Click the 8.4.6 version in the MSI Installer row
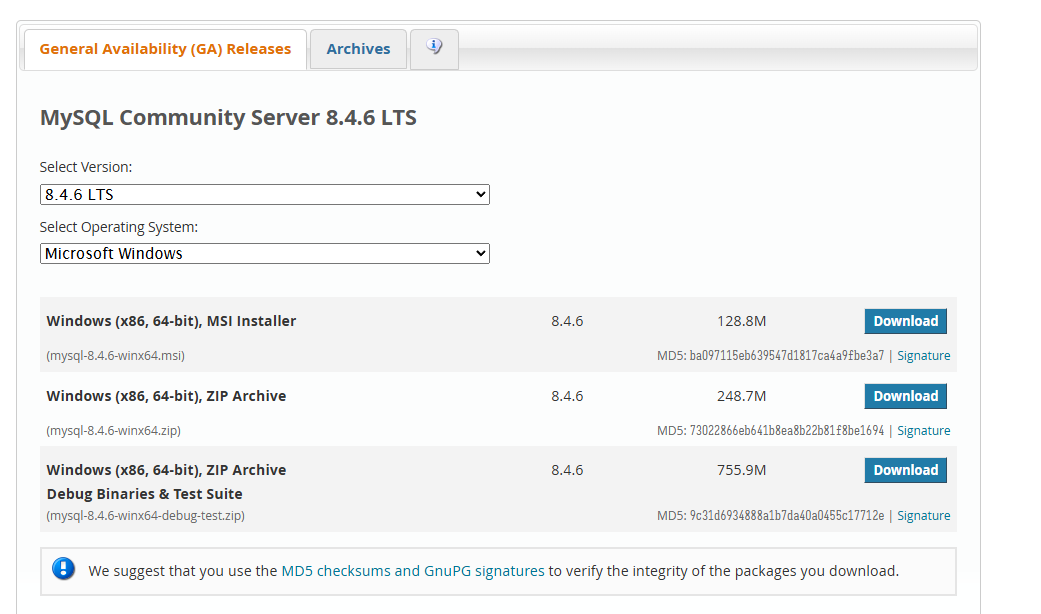 point(567,321)
